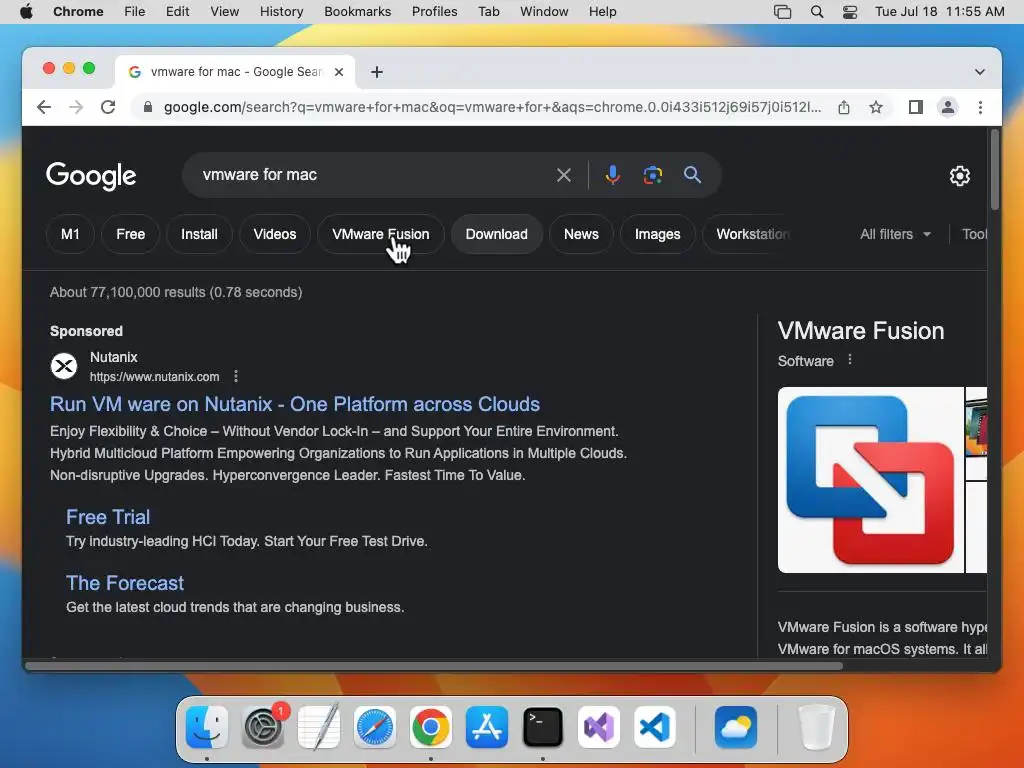1024x768 pixels.
Task: Start voice search with microphone
Action: coord(613,175)
